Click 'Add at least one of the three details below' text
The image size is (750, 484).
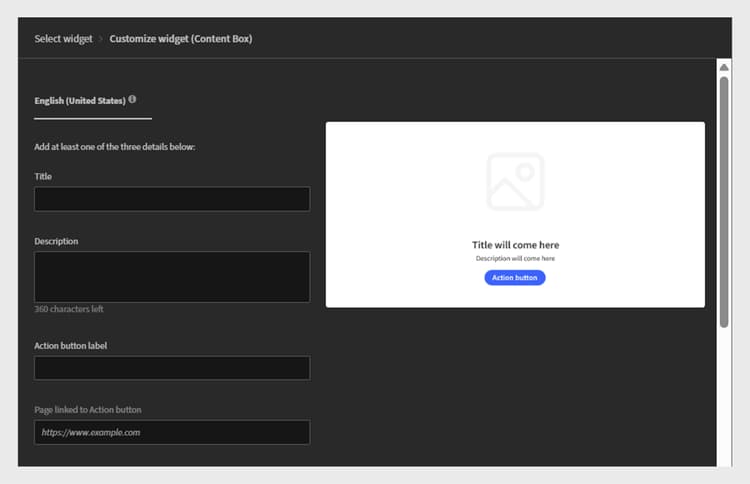114,147
